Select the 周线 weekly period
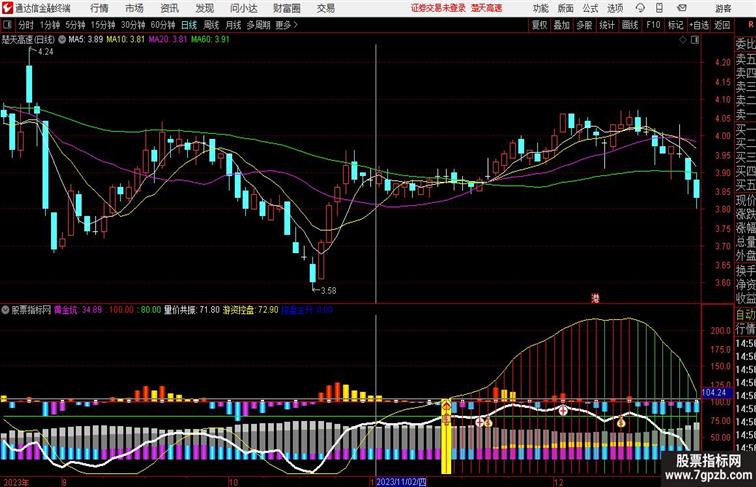The width and height of the screenshot is (756, 487). click(x=211, y=25)
